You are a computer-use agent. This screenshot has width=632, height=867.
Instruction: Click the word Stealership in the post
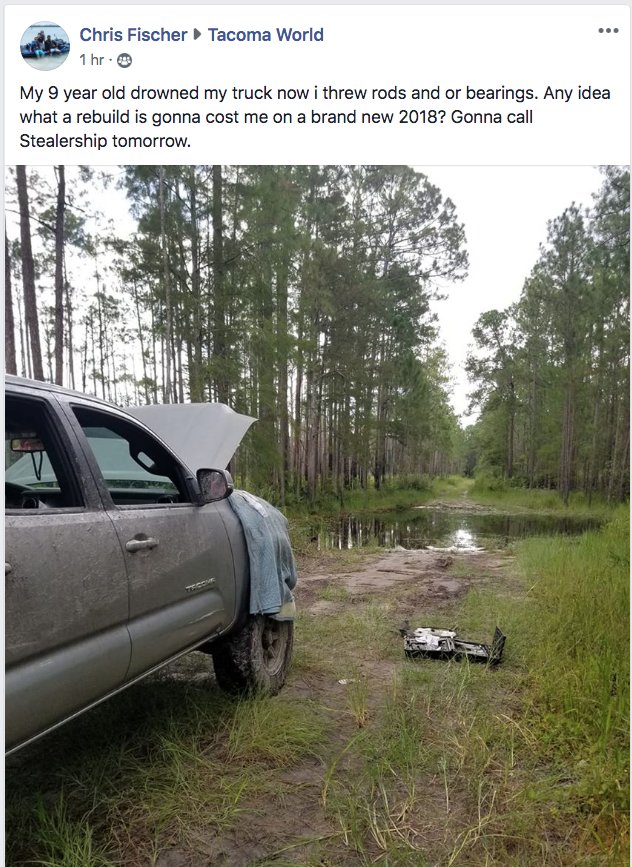click(x=64, y=141)
